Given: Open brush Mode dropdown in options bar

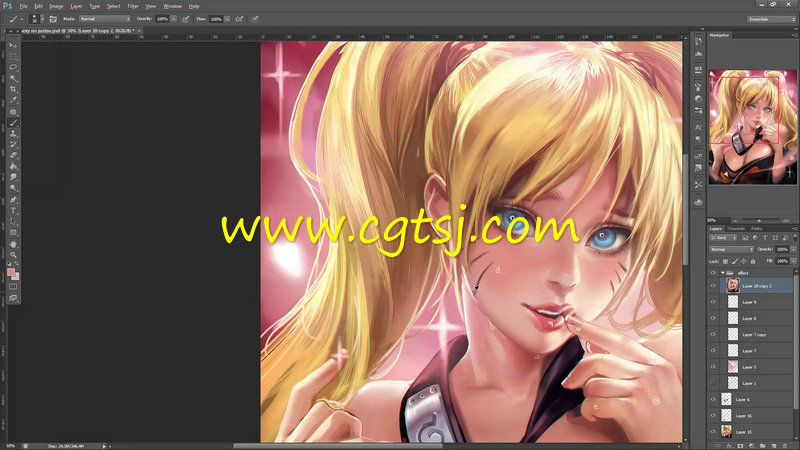Looking at the screenshot, I should (x=105, y=19).
